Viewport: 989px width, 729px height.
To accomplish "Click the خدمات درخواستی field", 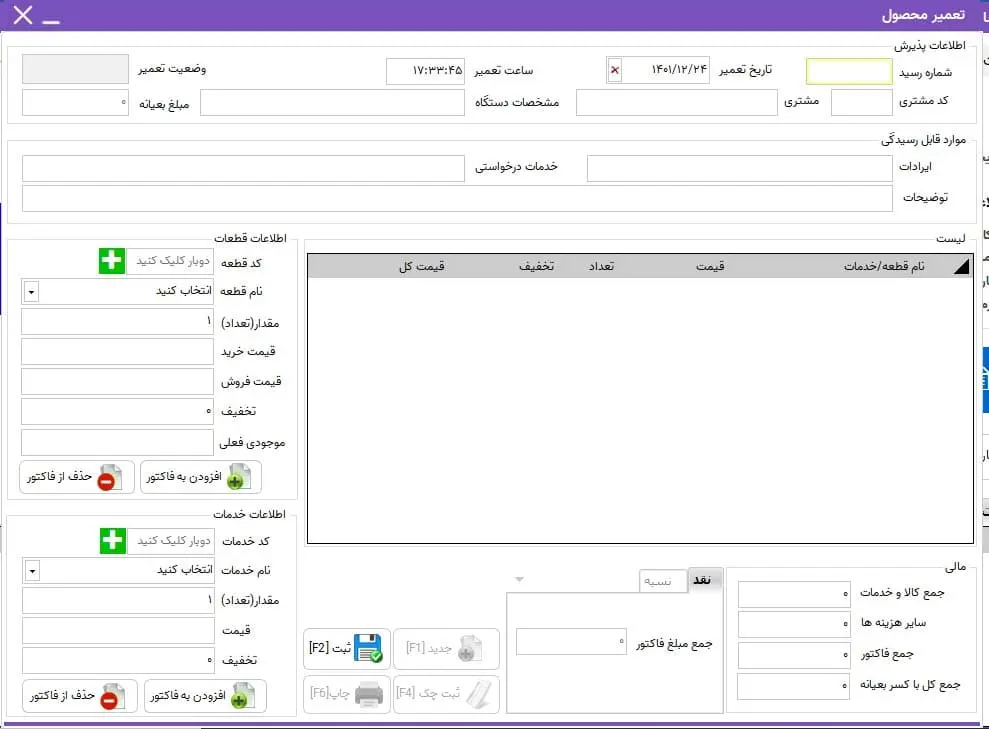I will coord(243,168).
